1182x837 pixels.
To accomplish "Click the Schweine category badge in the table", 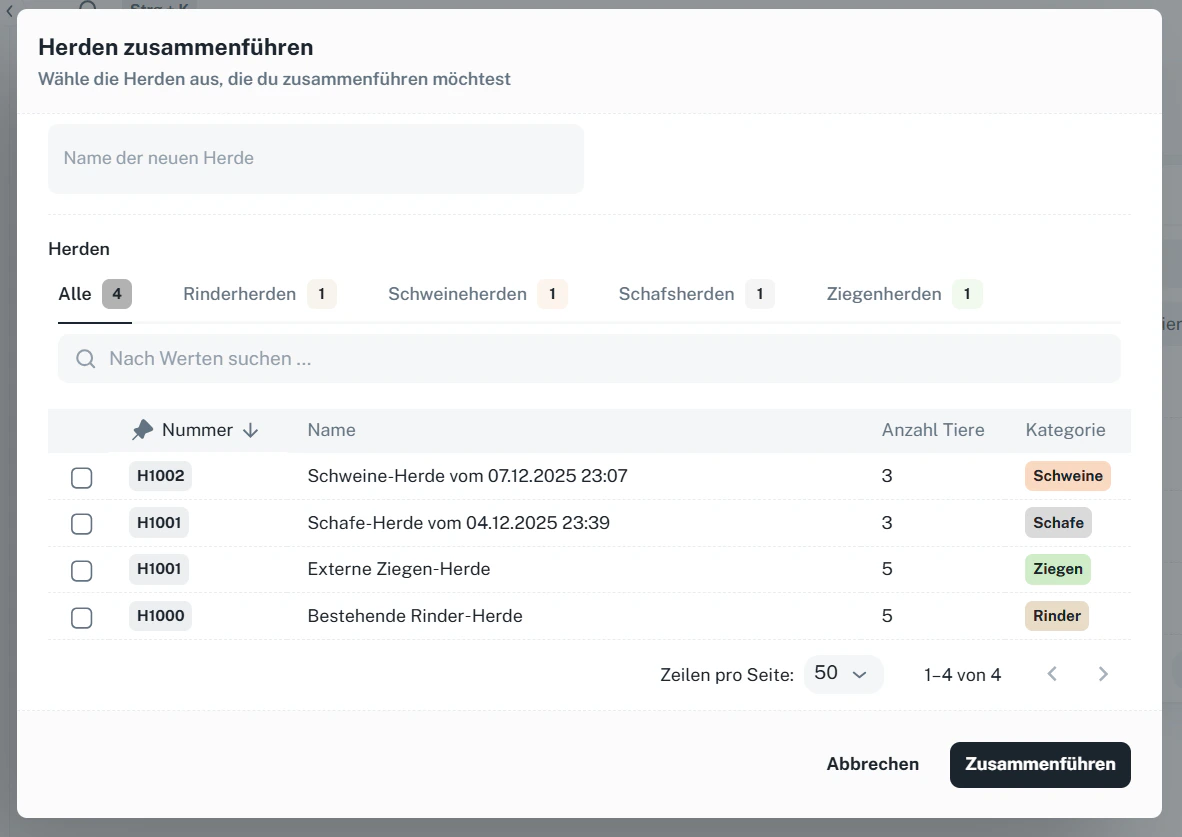I will [1067, 477].
